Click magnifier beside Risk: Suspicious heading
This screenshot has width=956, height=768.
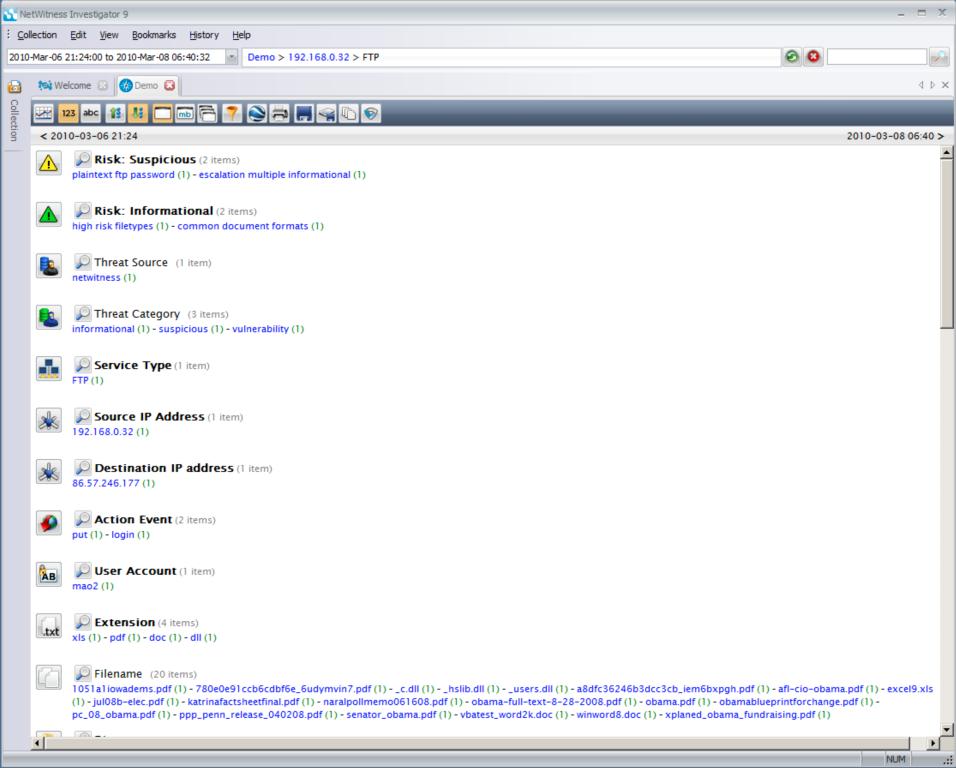82,159
